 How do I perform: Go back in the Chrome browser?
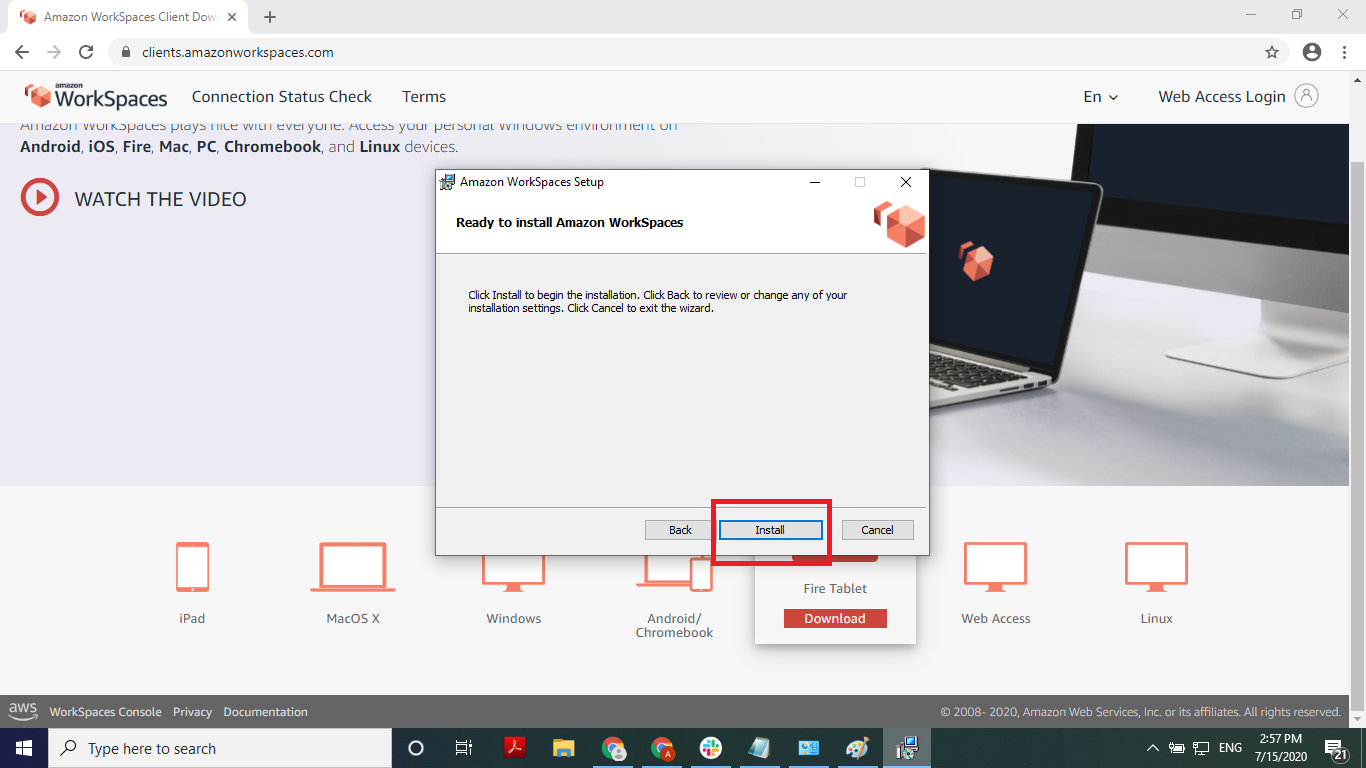22,52
